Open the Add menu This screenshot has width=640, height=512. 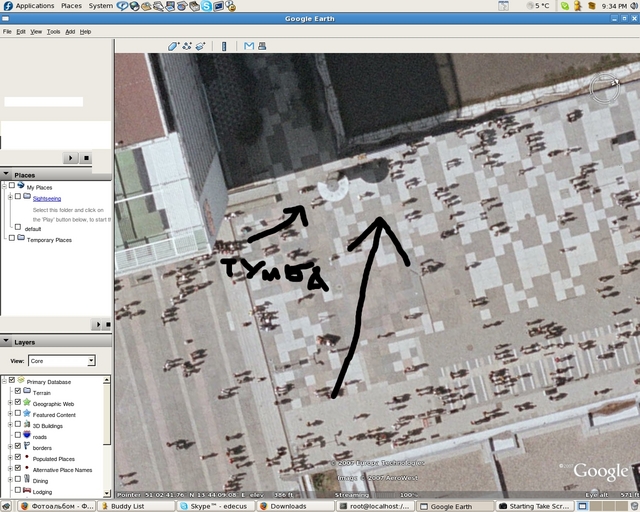[x=70, y=32]
